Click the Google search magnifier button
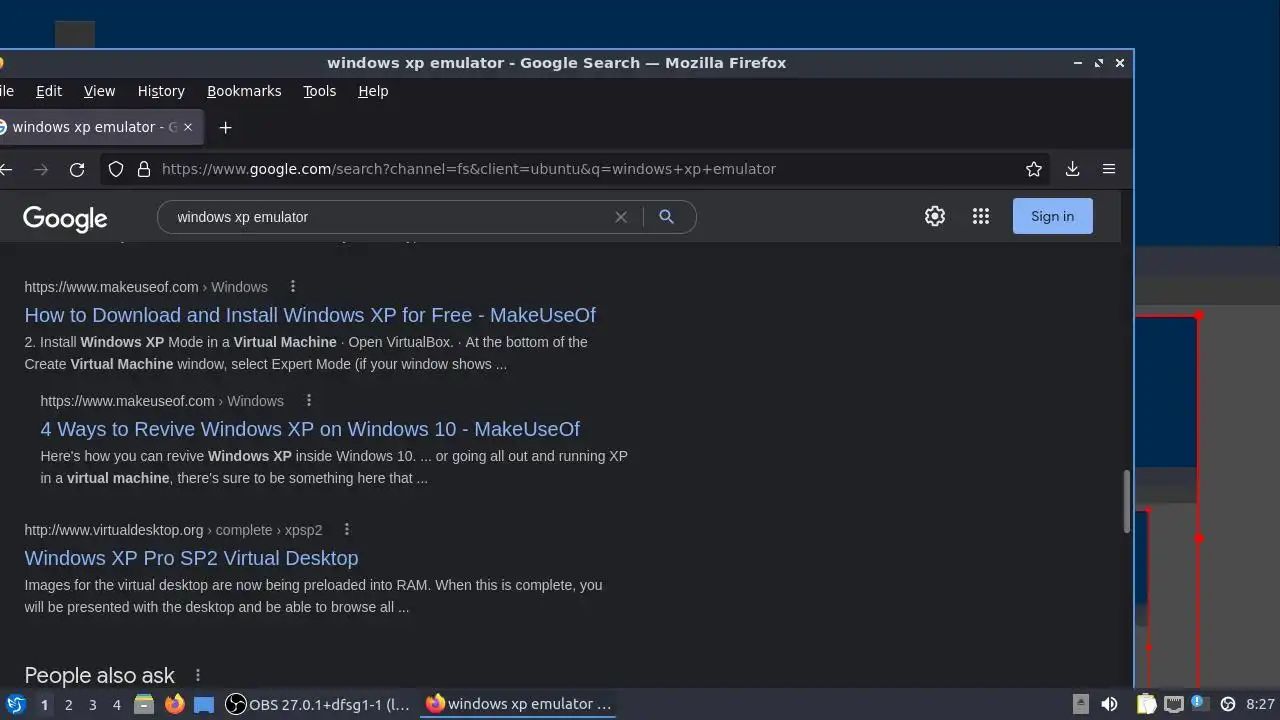The width and height of the screenshot is (1280, 720). coord(666,217)
